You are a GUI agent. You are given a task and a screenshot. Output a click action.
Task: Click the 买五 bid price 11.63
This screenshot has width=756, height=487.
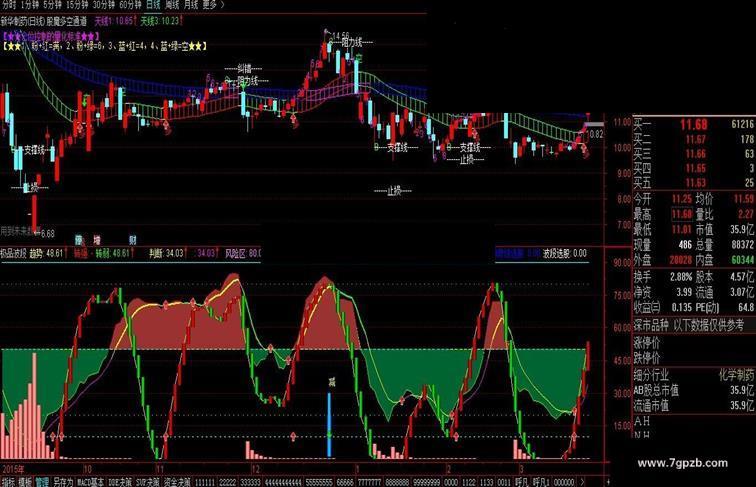(696, 183)
